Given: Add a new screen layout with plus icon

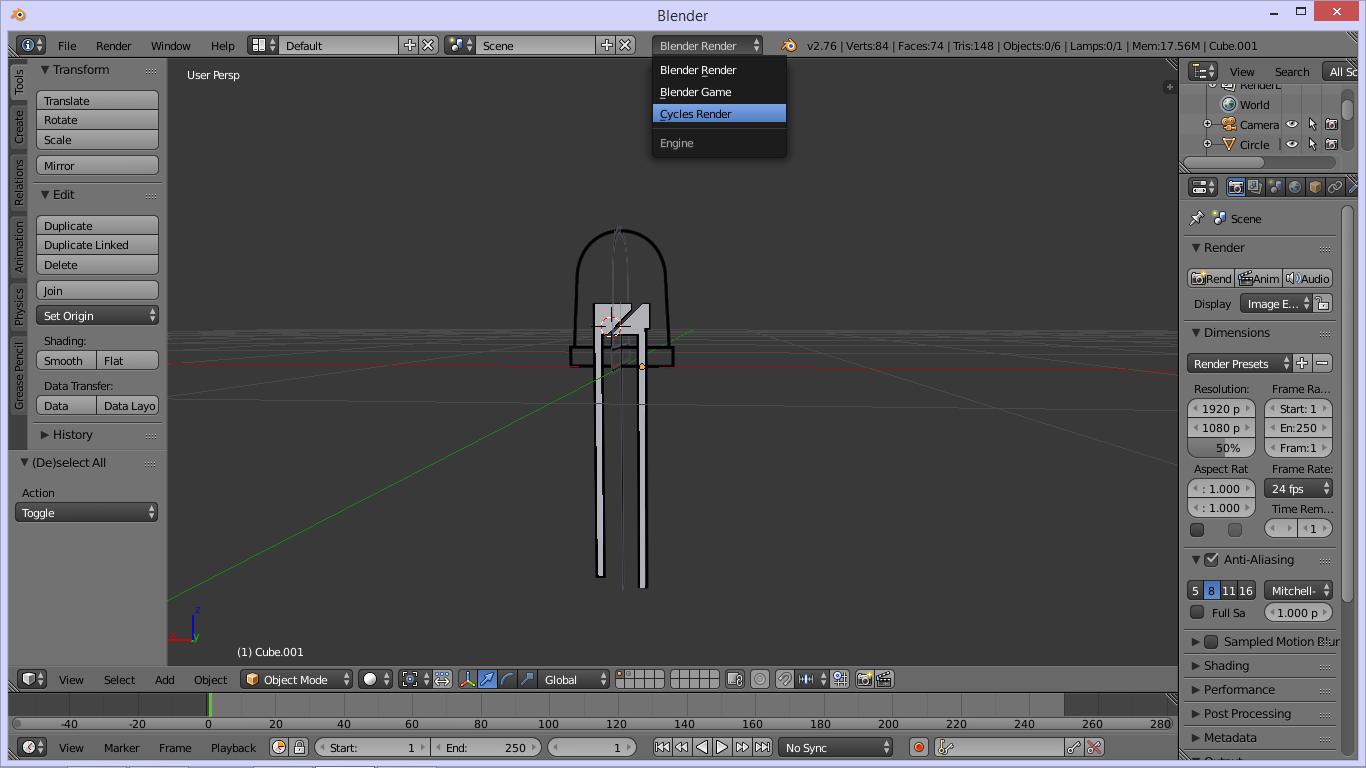Looking at the screenshot, I should coord(409,45).
